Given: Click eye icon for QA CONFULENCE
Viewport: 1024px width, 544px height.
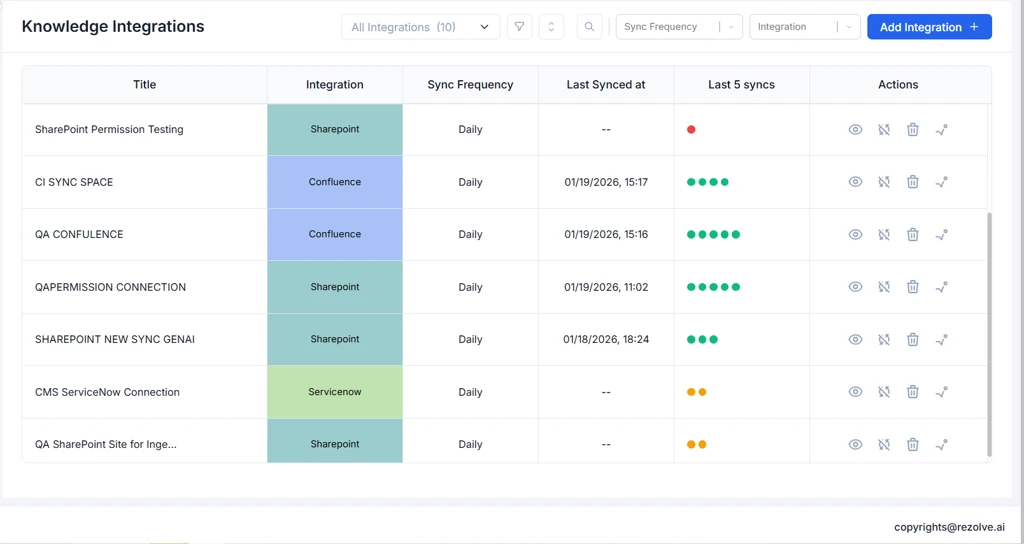Looking at the screenshot, I should click(x=855, y=235).
